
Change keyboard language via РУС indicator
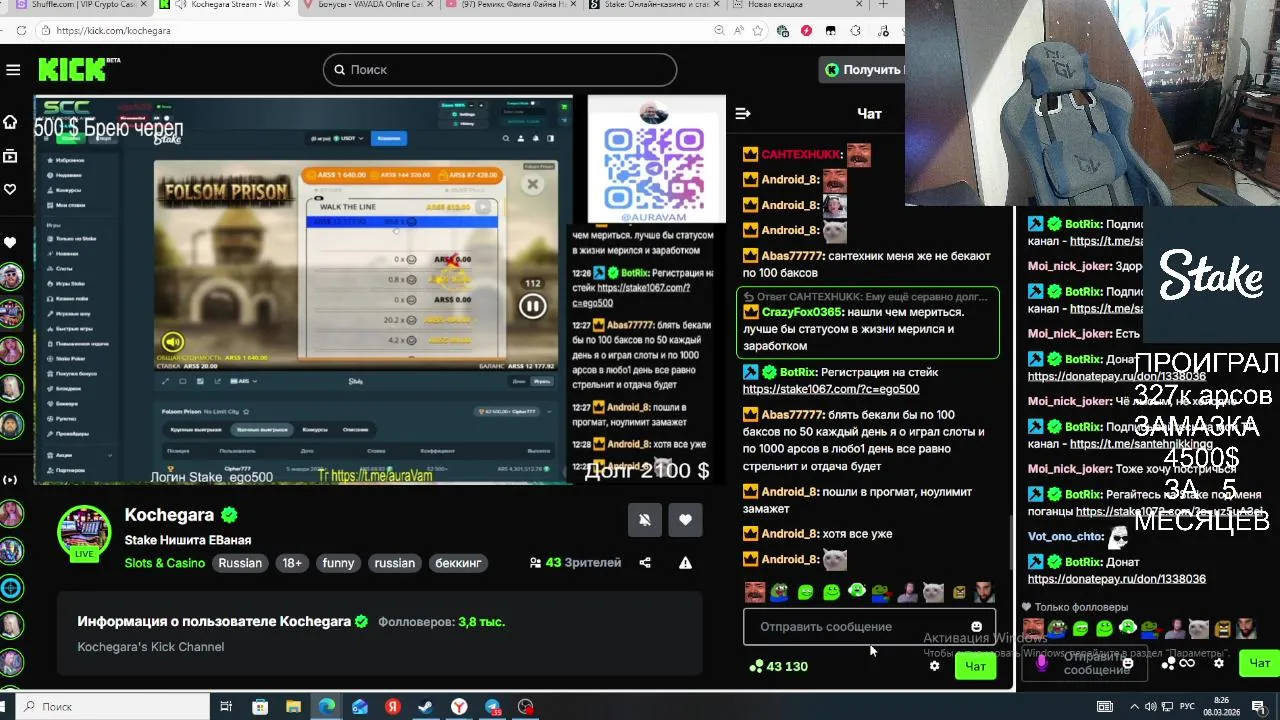pyautogui.click(x=1188, y=707)
